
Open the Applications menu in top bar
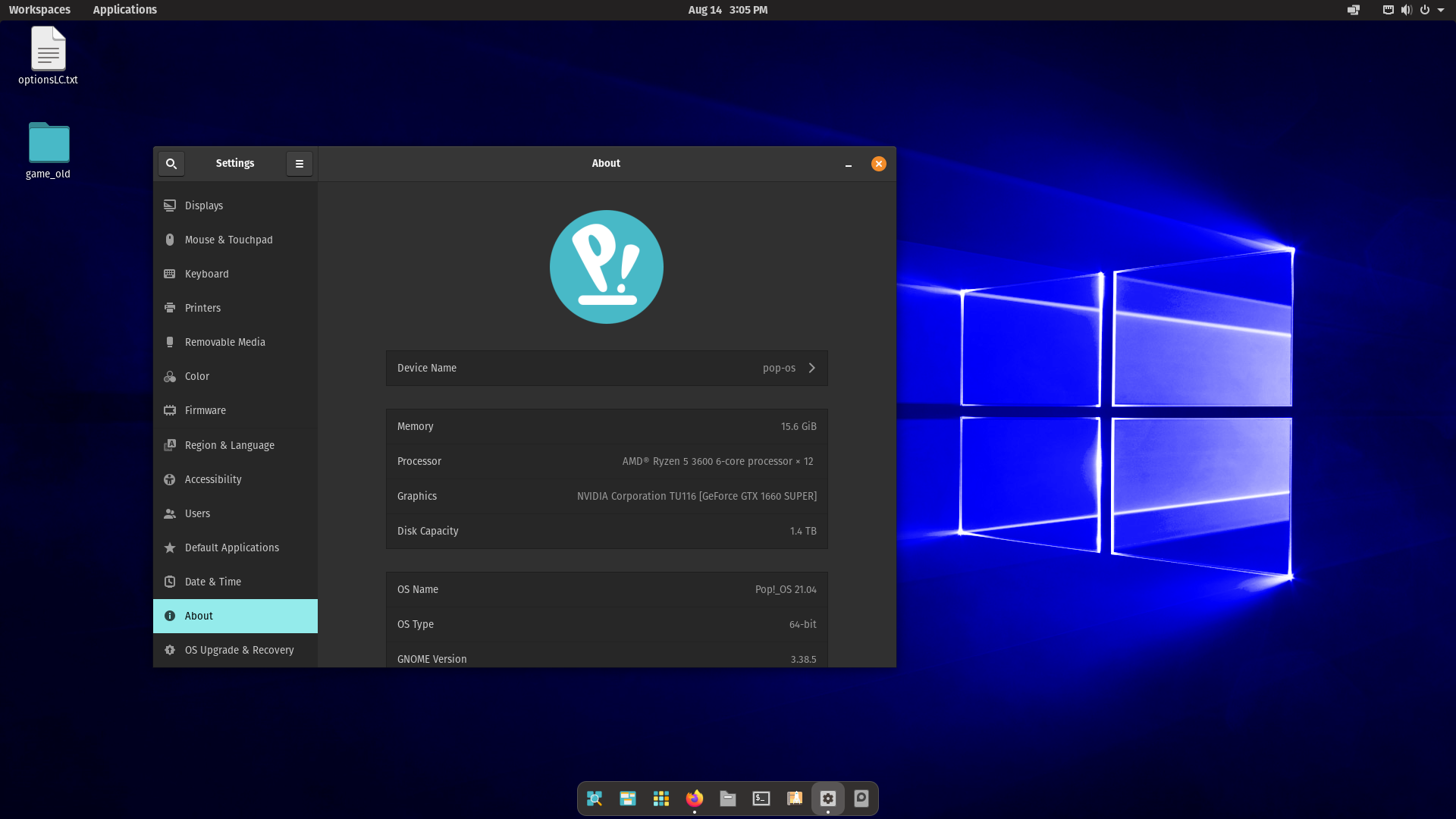[124, 10]
